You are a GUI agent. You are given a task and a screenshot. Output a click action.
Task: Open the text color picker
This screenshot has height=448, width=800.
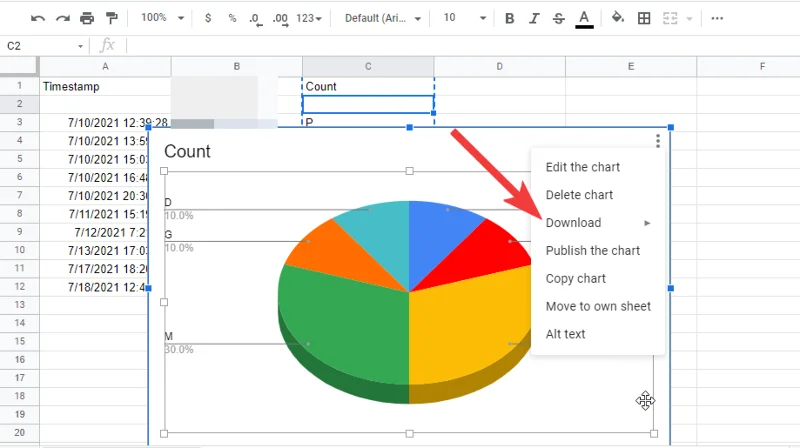pyautogui.click(x=584, y=19)
